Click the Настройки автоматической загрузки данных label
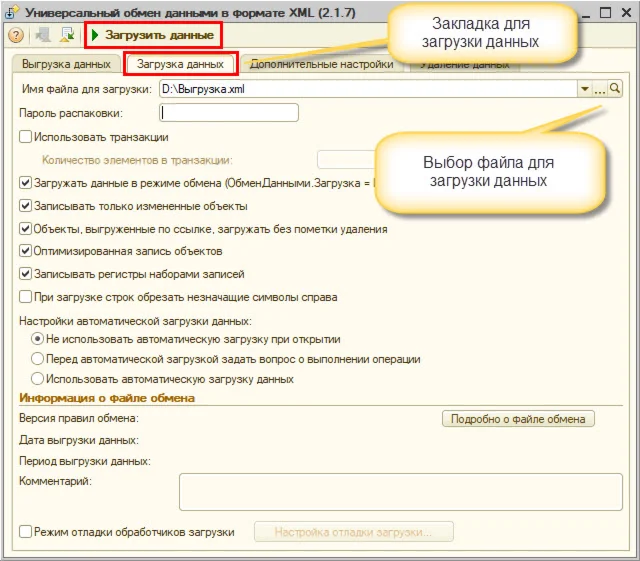The height and width of the screenshot is (561, 640). (x=136, y=321)
